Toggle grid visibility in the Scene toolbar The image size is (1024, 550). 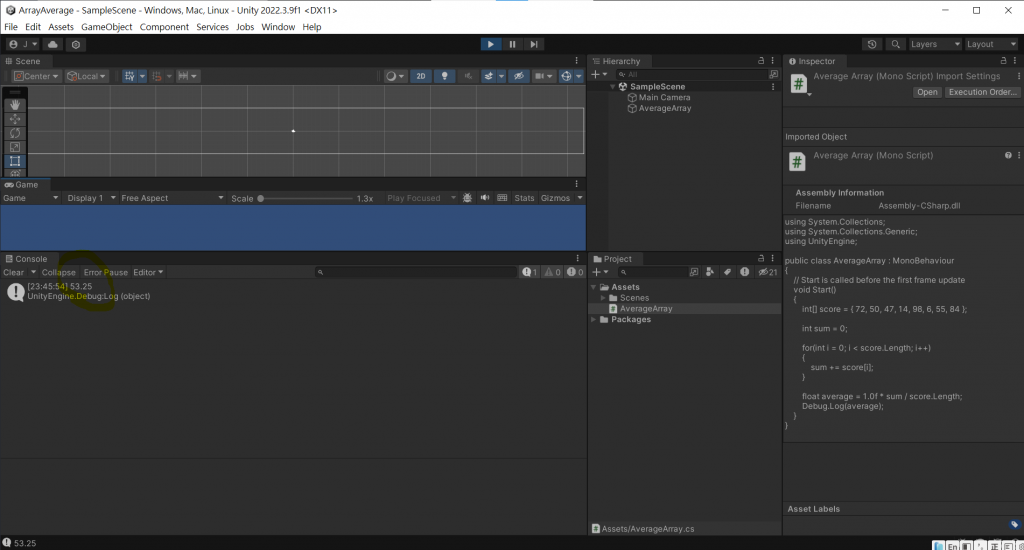130,76
